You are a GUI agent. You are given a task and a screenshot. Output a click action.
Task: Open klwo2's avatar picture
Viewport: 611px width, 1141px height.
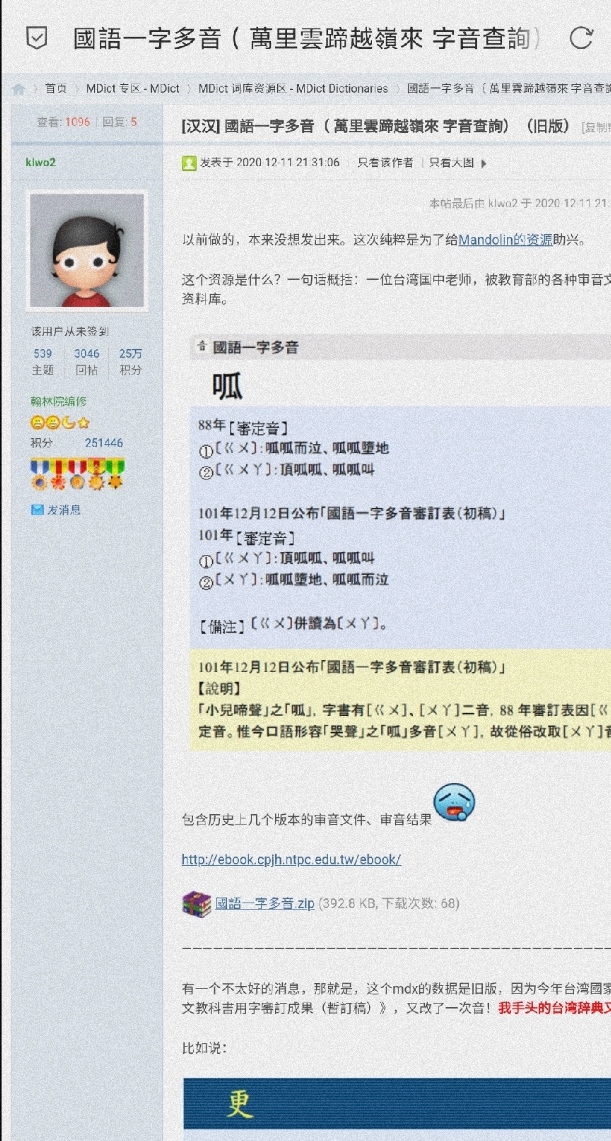(87, 250)
